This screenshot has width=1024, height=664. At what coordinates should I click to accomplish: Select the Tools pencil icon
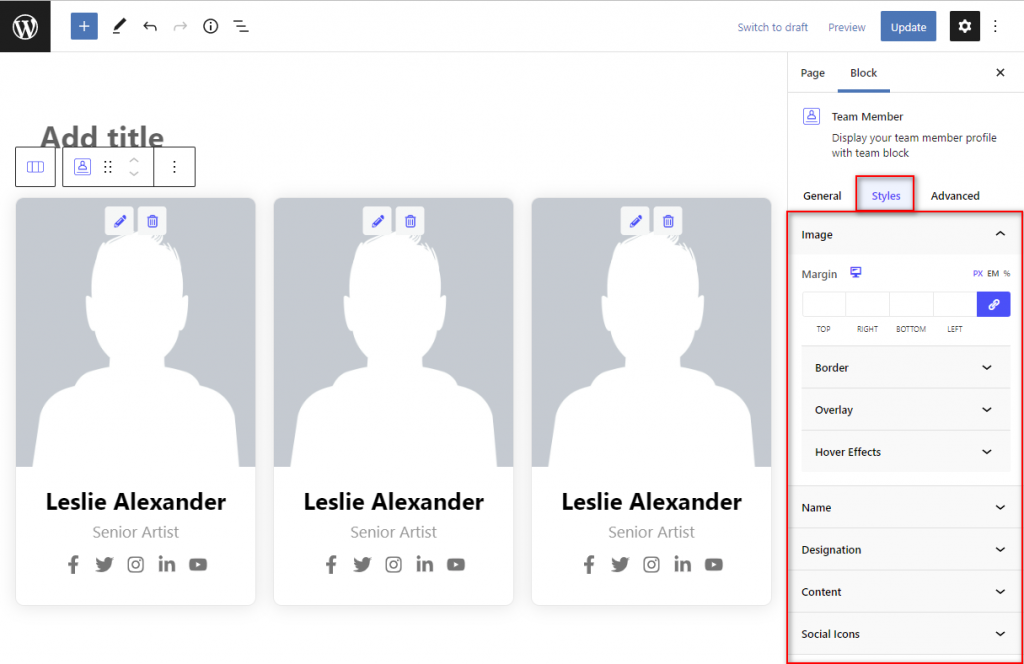(x=118, y=26)
